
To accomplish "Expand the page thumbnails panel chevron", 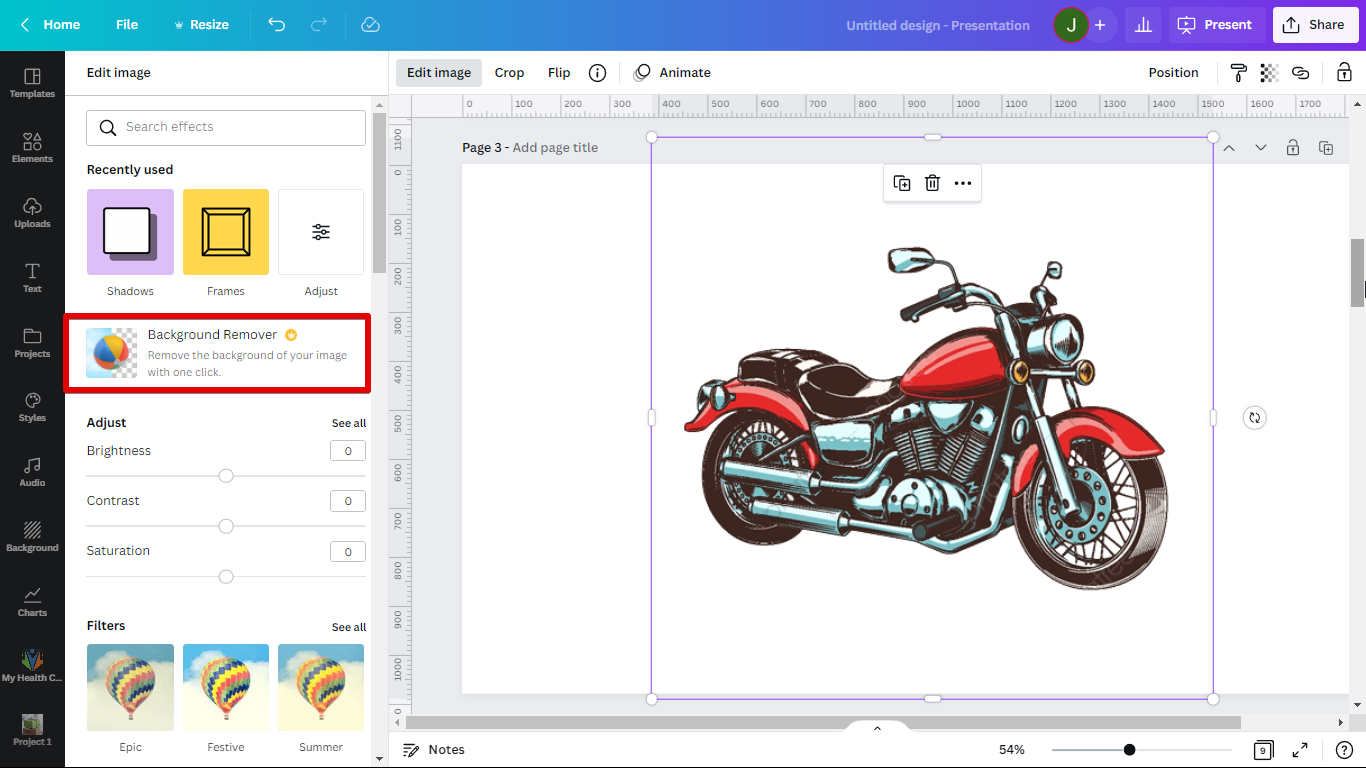I will pos(877,728).
